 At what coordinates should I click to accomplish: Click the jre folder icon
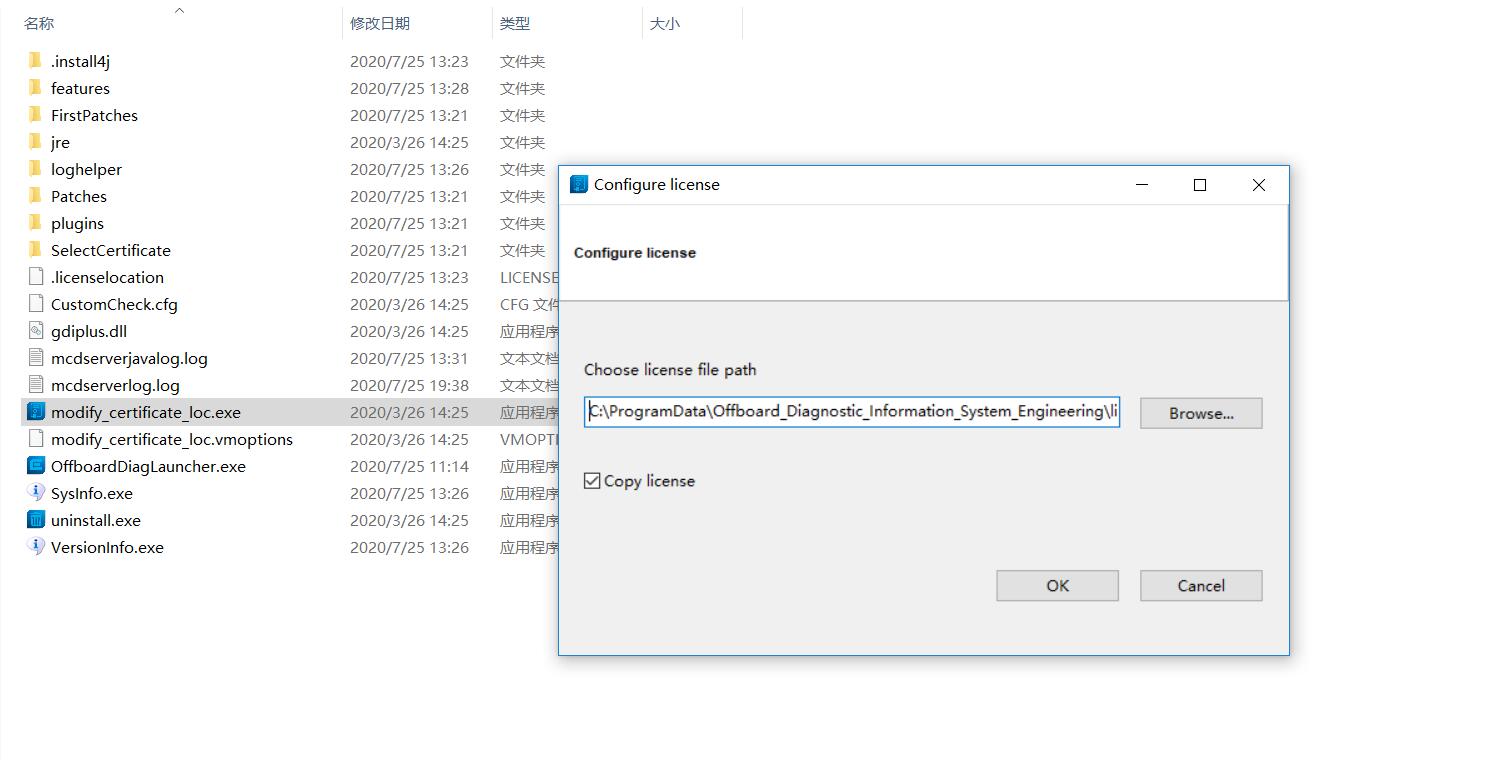click(x=36, y=142)
